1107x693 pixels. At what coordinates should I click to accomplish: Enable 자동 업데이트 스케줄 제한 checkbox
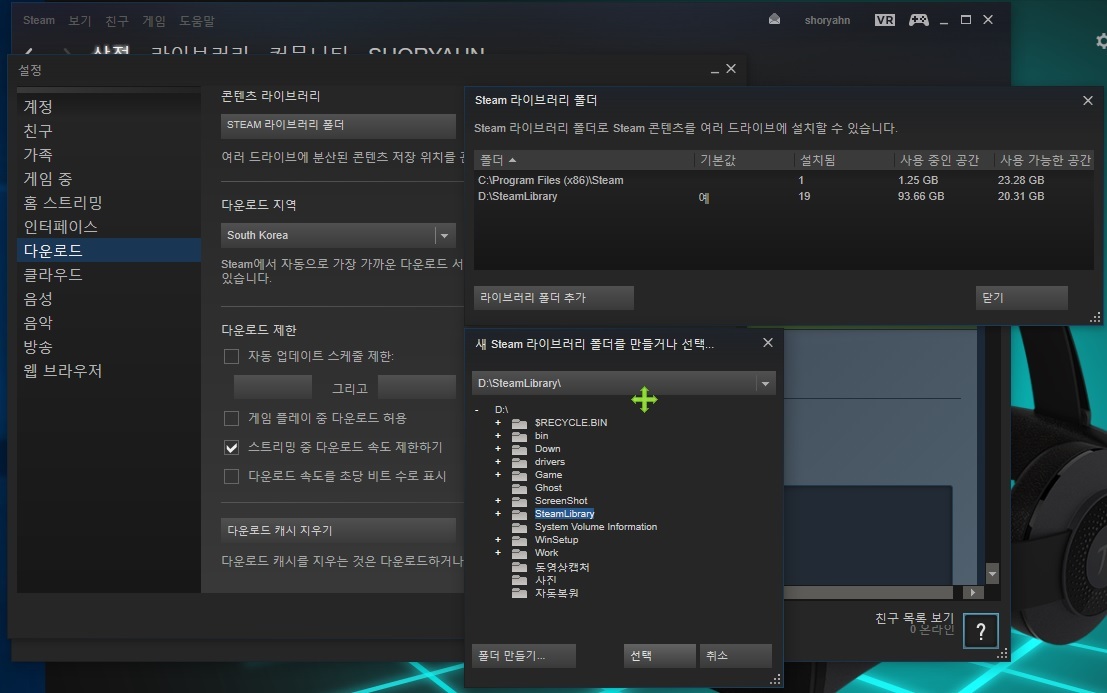231,356
